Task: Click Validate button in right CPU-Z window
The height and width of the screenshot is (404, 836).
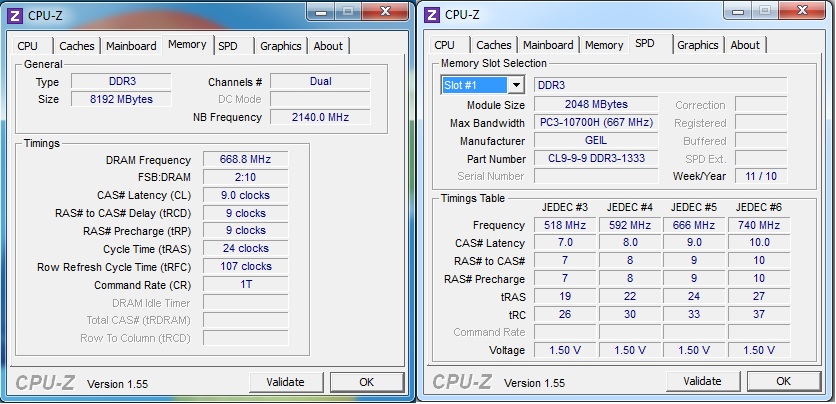Action: [703, 381]
